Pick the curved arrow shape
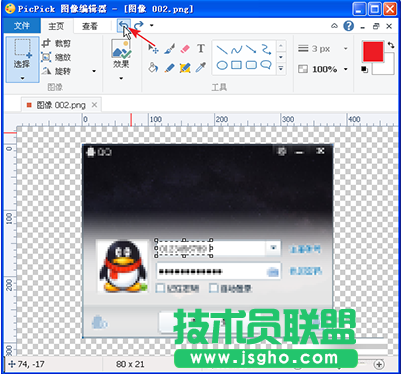This screenshot has width=401, height=374. (x=266, y=50)
